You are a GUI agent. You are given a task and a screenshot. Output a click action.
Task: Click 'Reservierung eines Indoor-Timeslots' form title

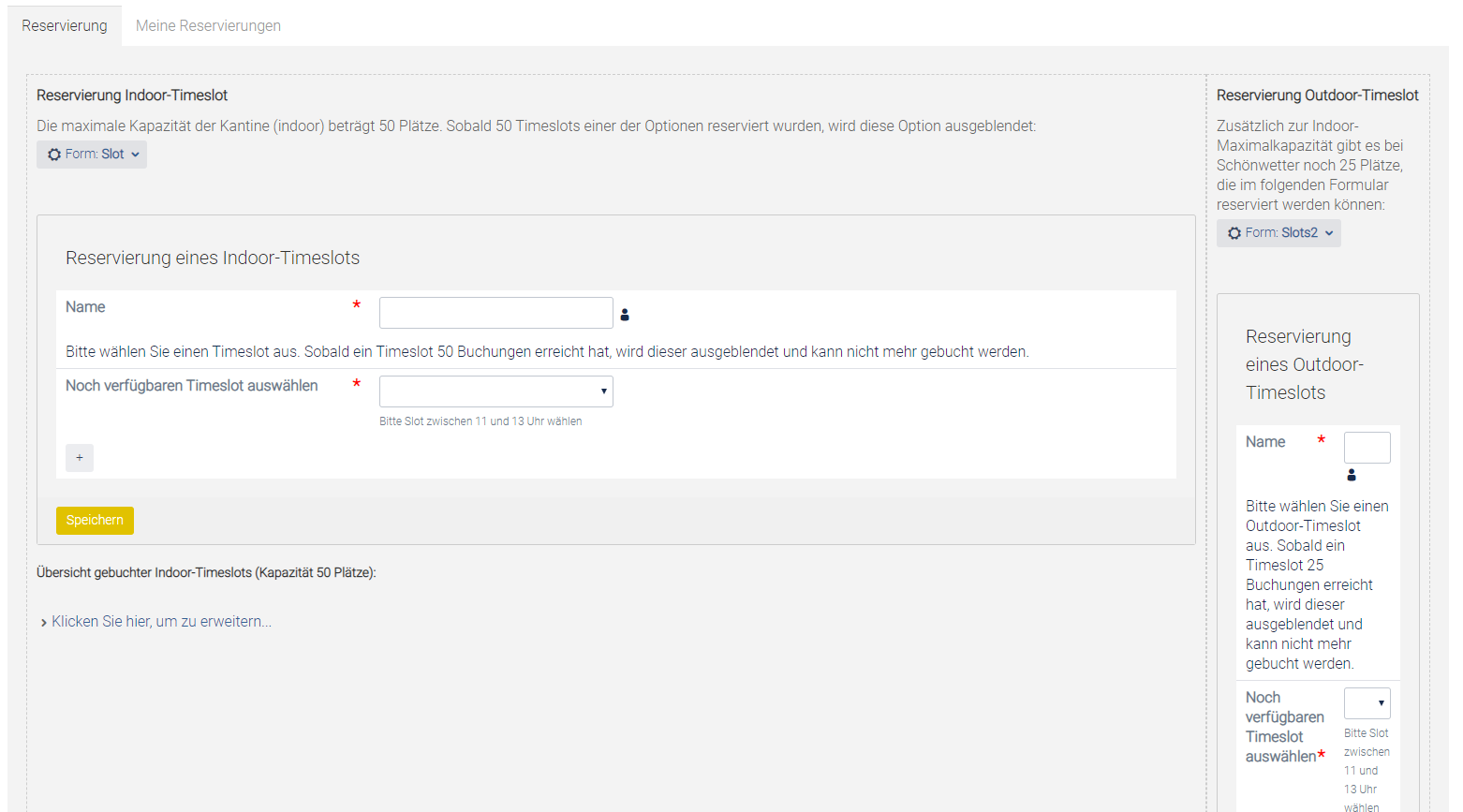tap(213, 258)
